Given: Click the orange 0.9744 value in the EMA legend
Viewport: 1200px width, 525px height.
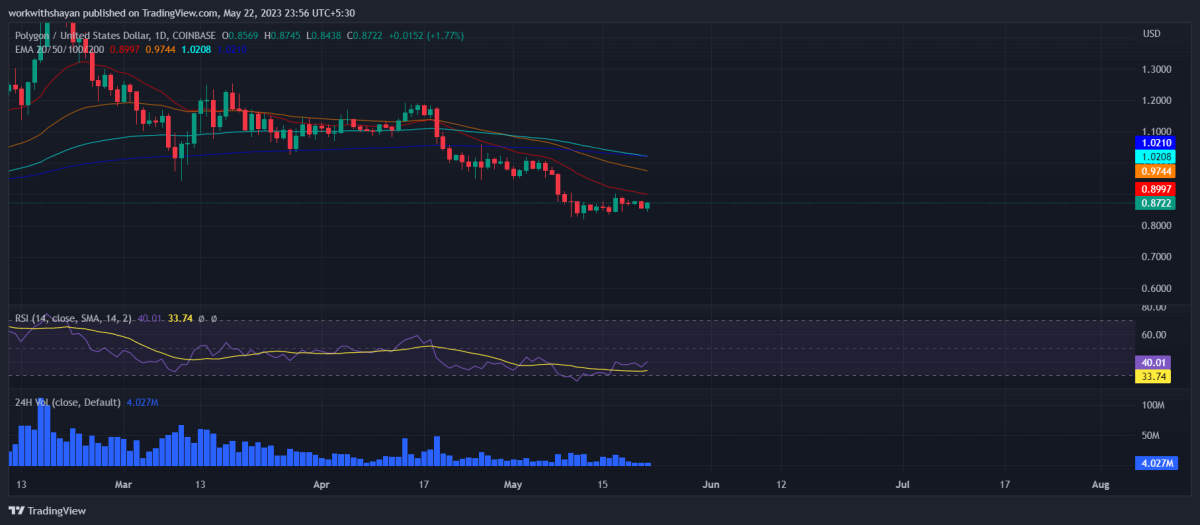Looking at the screenshot, I should tap(160, 48).
